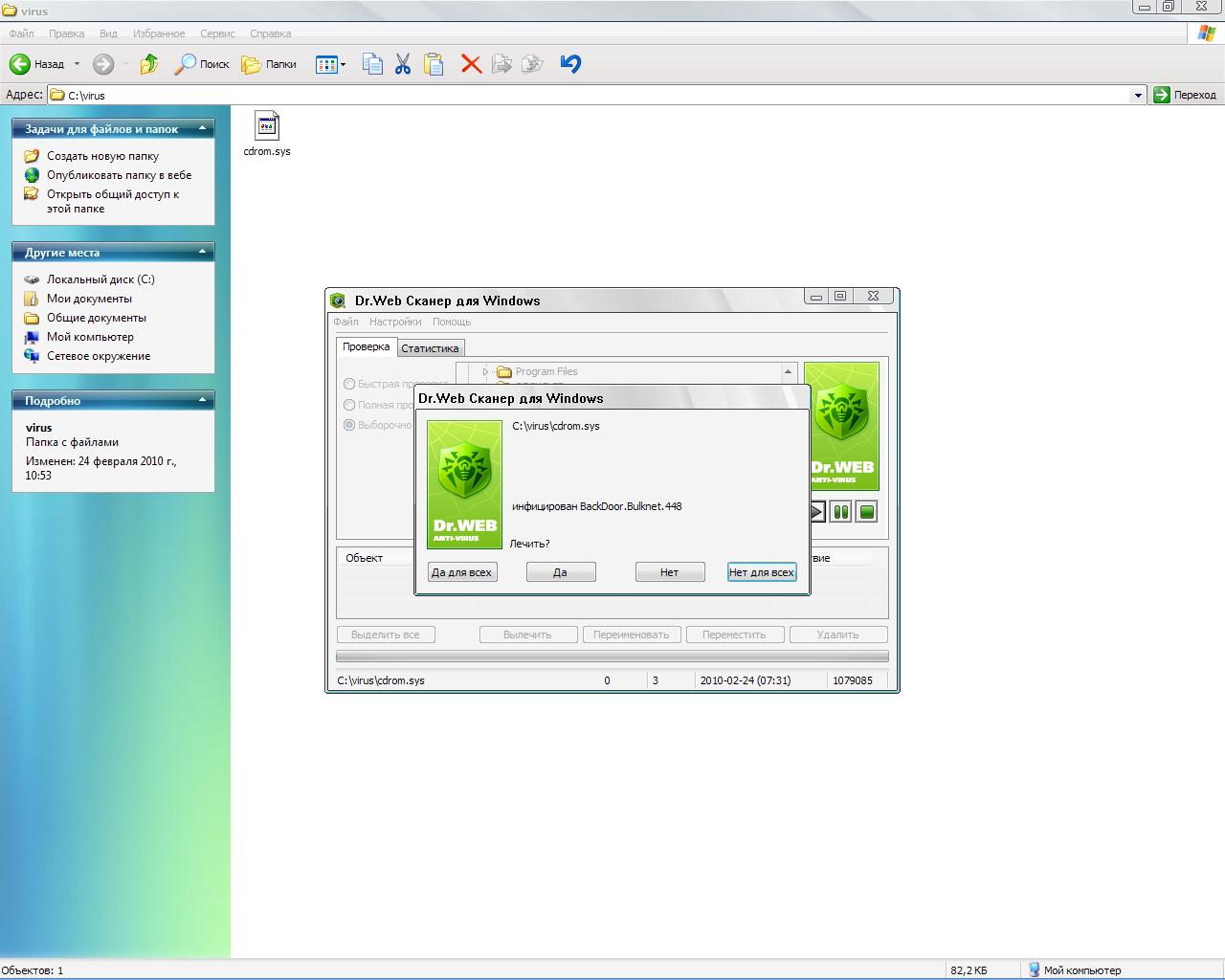Click the Вылечить button
1225x980 pixels.
527,635
